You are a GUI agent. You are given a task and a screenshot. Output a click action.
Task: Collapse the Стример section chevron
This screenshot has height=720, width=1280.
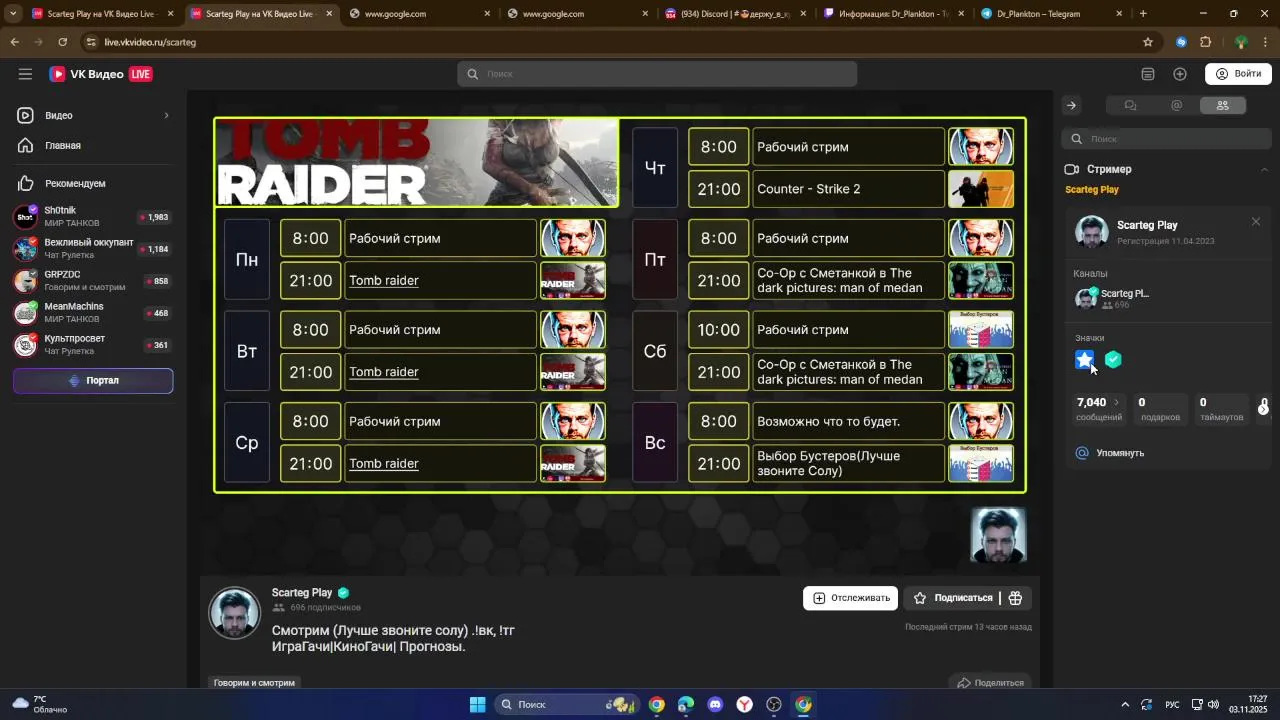click(x=1263, y=170)
